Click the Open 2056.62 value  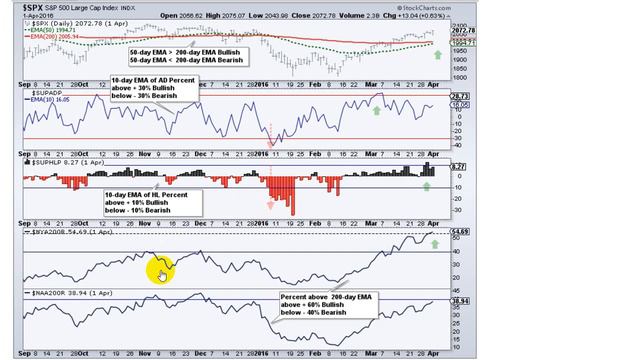(181, 16)
